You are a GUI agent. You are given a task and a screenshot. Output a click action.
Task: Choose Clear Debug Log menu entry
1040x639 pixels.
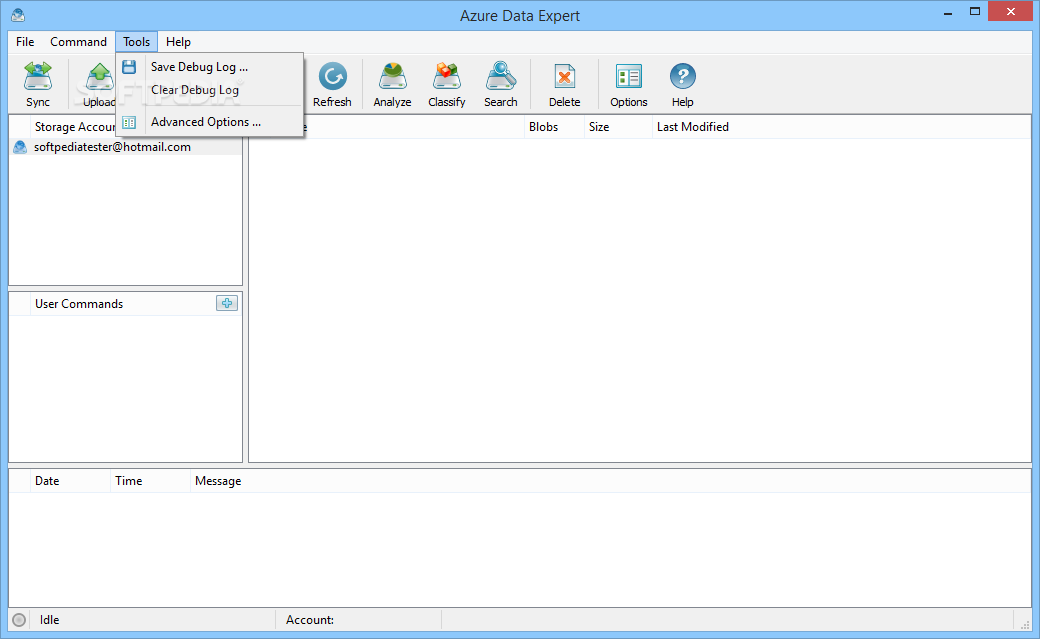(x=210, y=90)
